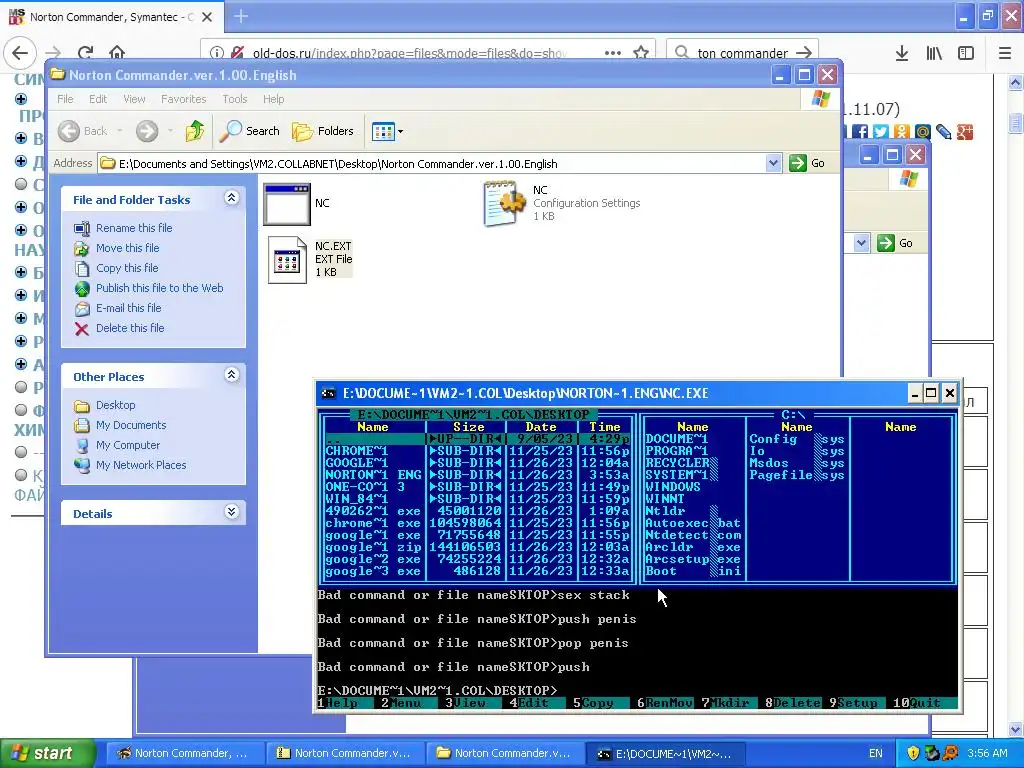Click E-mail this file task
Viewport: 1024px width, 768px height.
(x=129, y=308)
